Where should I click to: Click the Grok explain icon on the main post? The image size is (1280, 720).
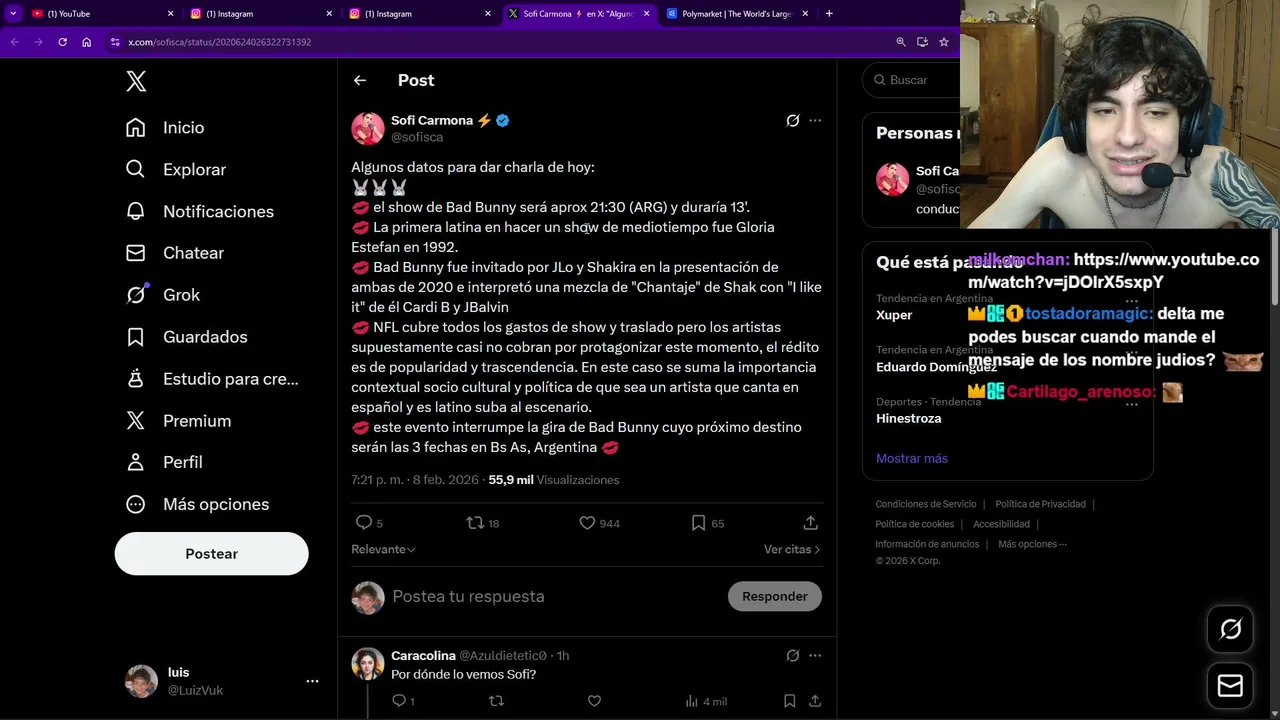793,120
